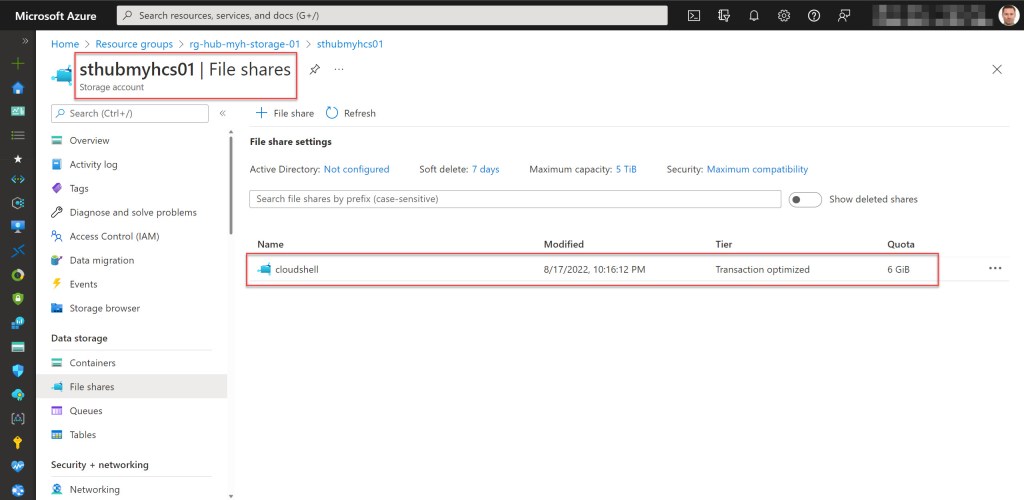
Task: Toggle Show deleted shares switch
Action: click(805, 199)
